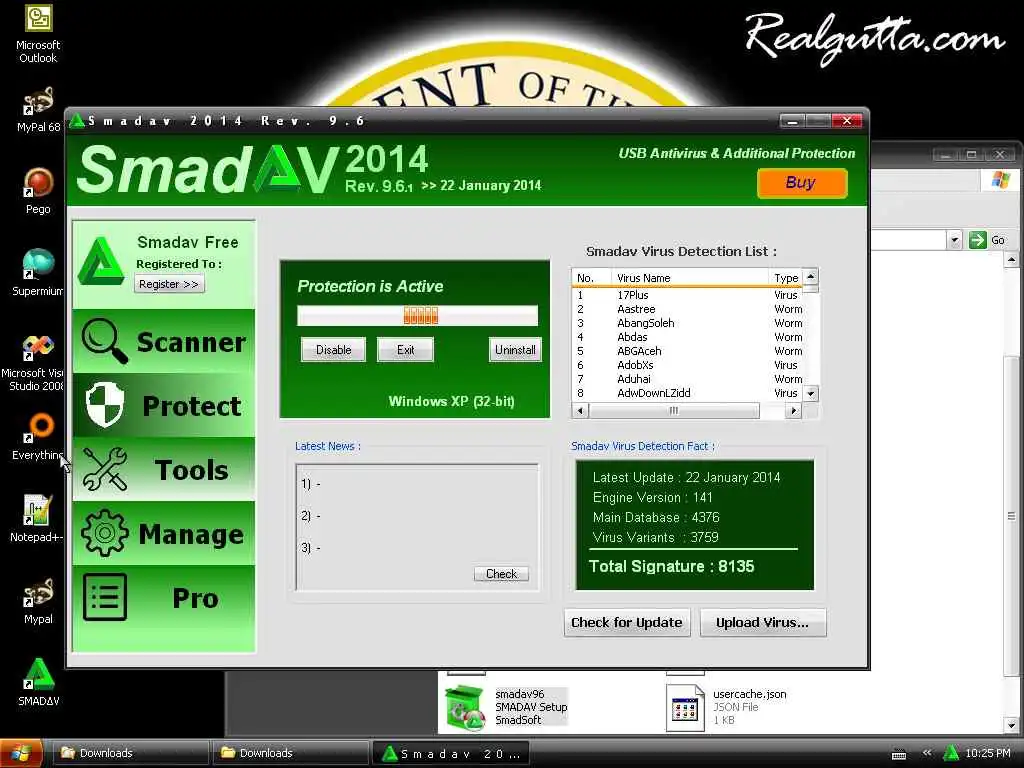Click the Smadav 20... taskbar button

pyautogui.click(x=450, y=754)
